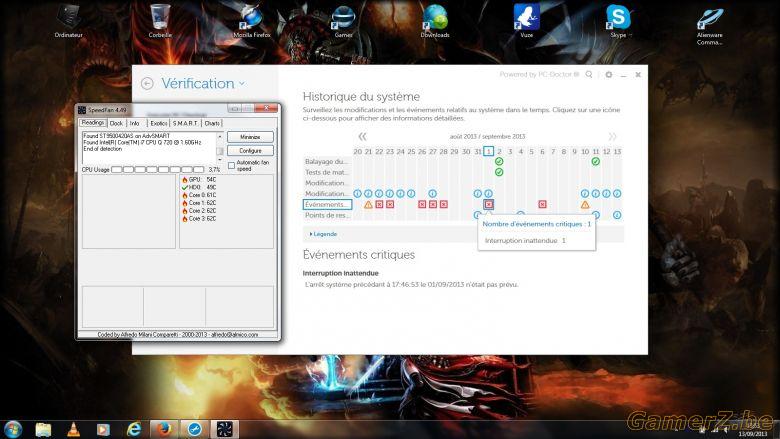Select the Points de res... row label

[326, 215]
